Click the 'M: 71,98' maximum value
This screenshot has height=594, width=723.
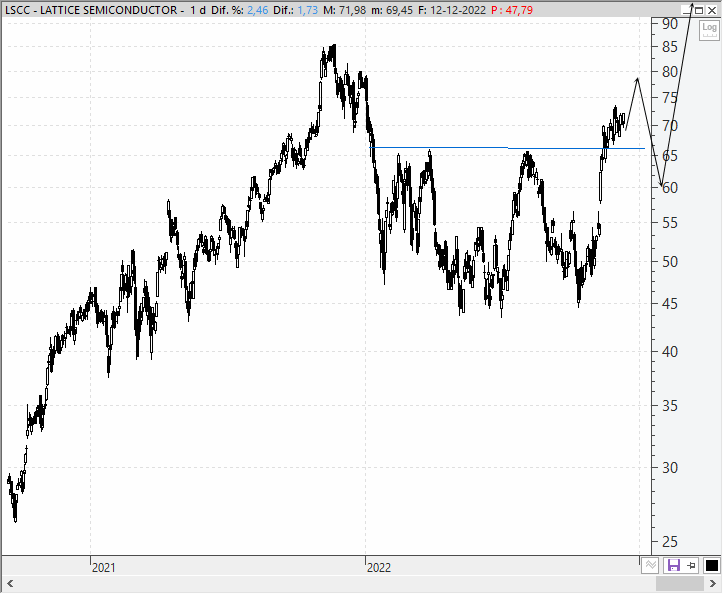point(345,10)
